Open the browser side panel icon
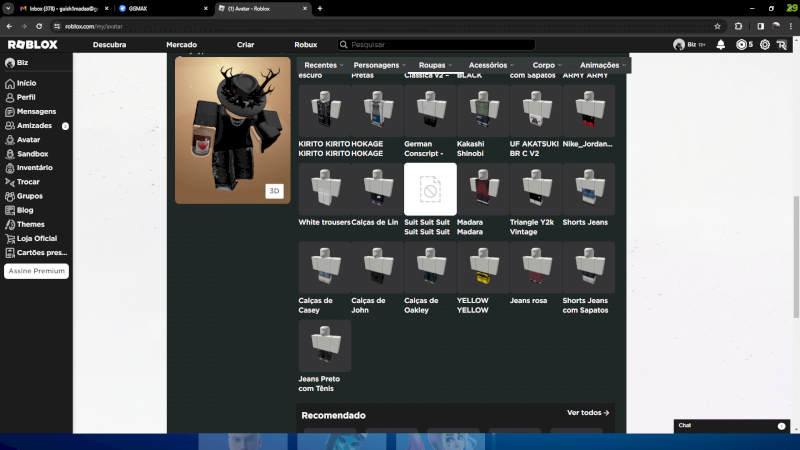This screenshot has width=800, height=450. pos(760,27)
